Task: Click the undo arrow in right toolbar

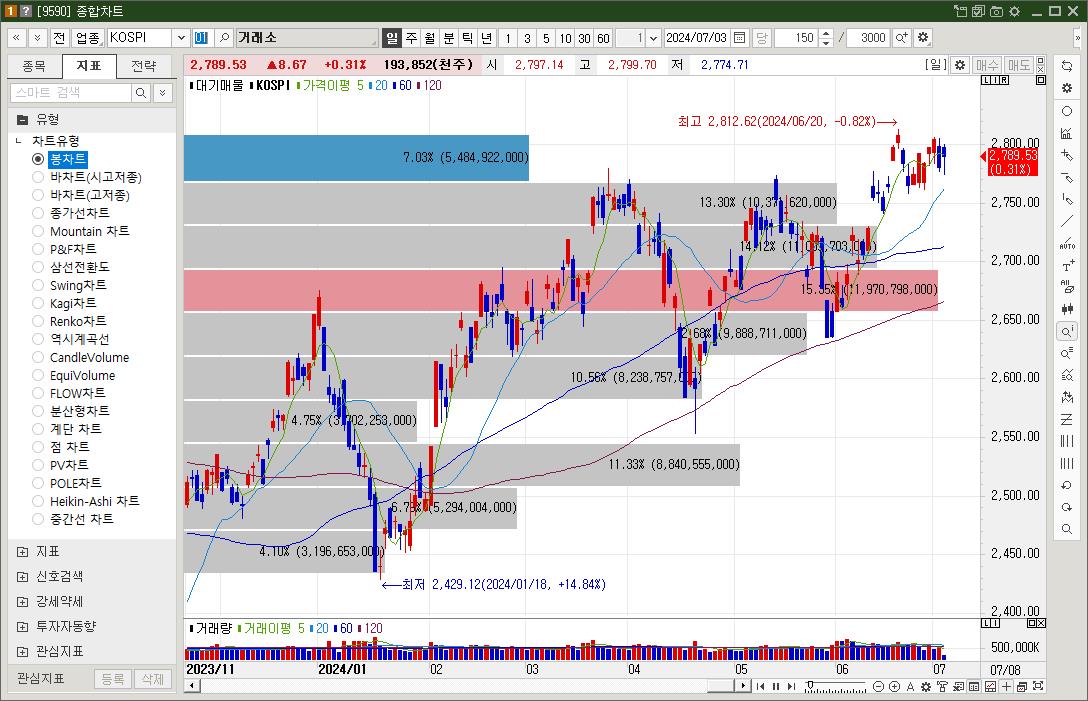Action: coord(1067,486)
